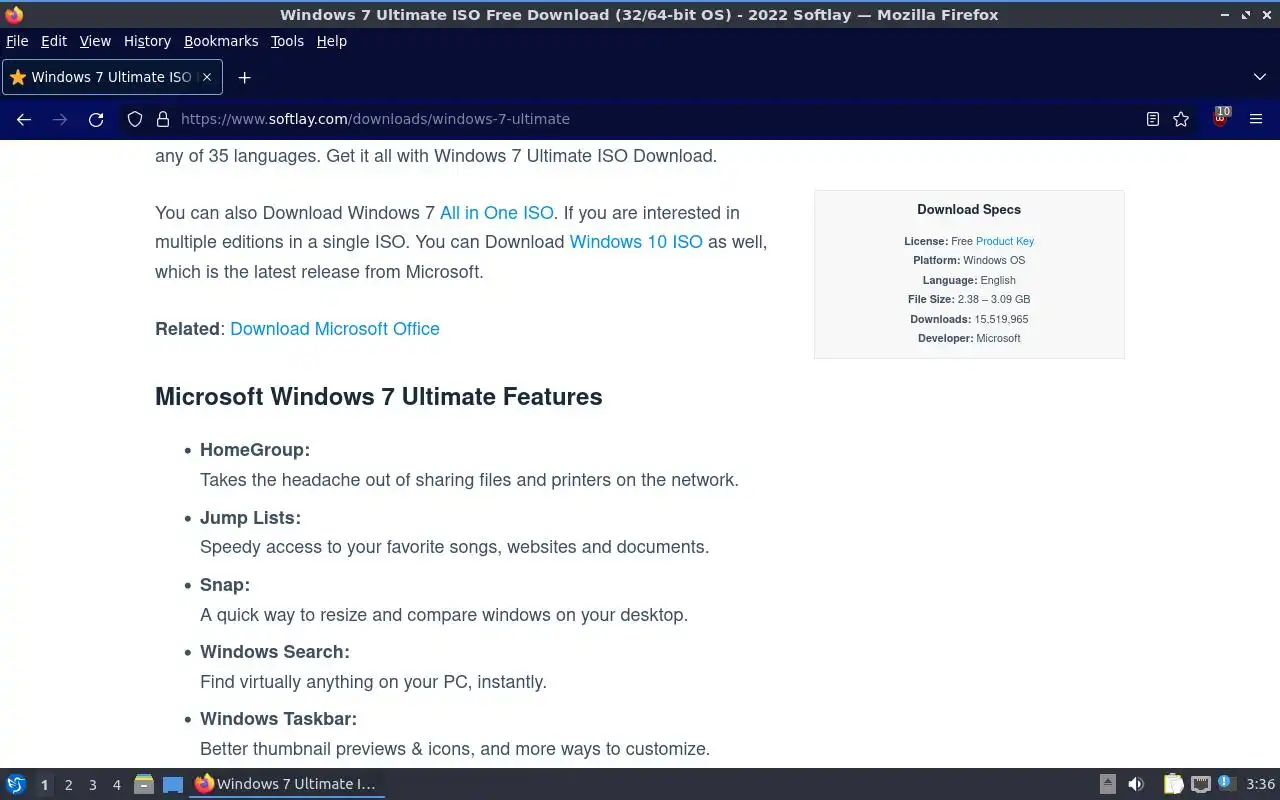Click the Download Specs heading

(x=969, y=210)
